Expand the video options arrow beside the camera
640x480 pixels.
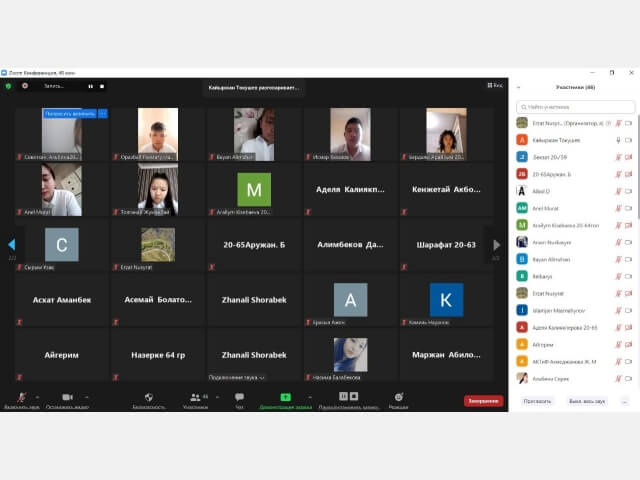tap(87, 397)
